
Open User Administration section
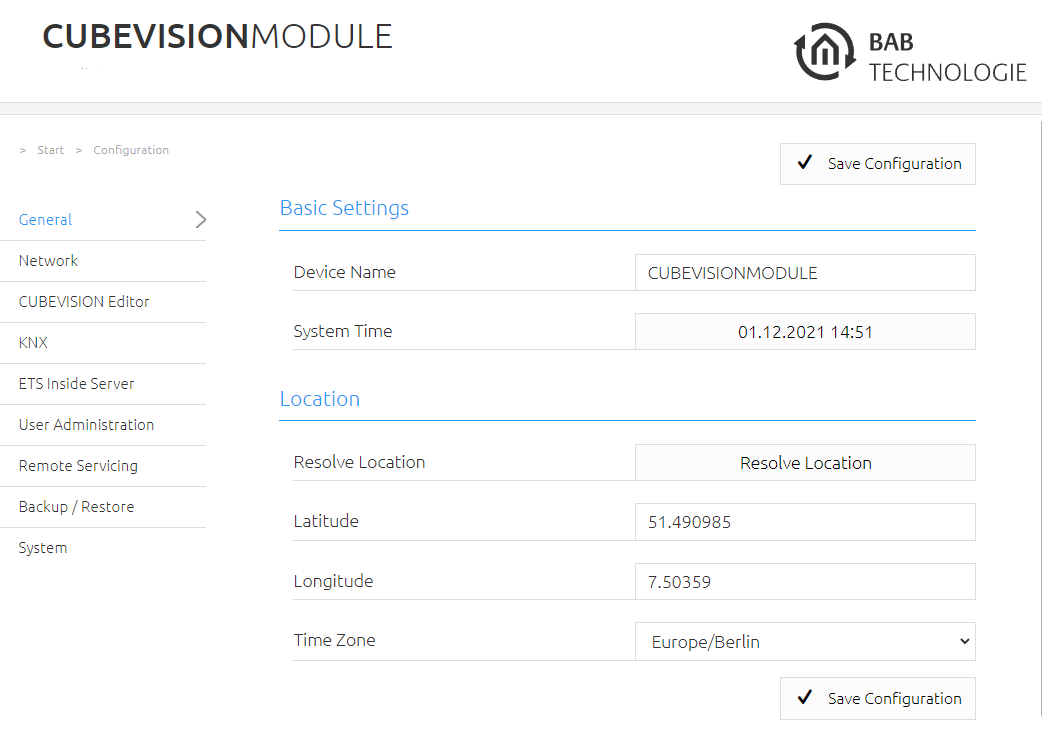point(86,424)
